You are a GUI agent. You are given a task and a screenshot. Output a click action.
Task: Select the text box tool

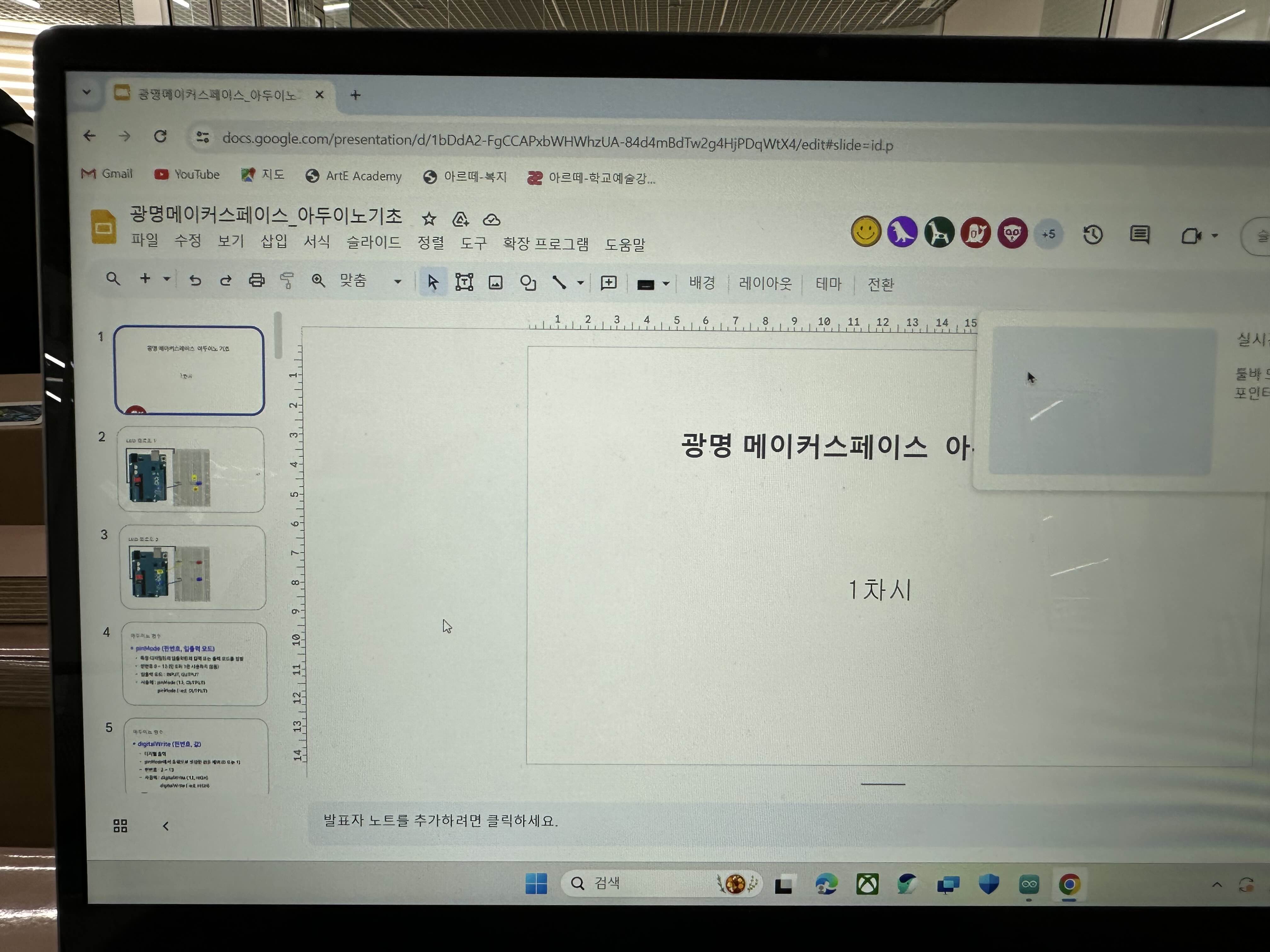point(464,282)
